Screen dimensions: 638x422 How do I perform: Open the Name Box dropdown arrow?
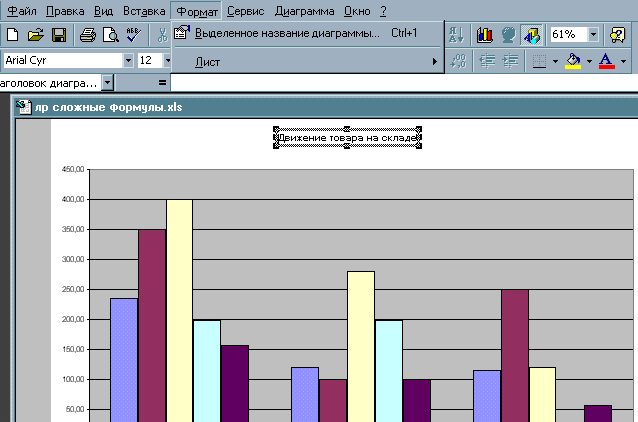(107, 83)
